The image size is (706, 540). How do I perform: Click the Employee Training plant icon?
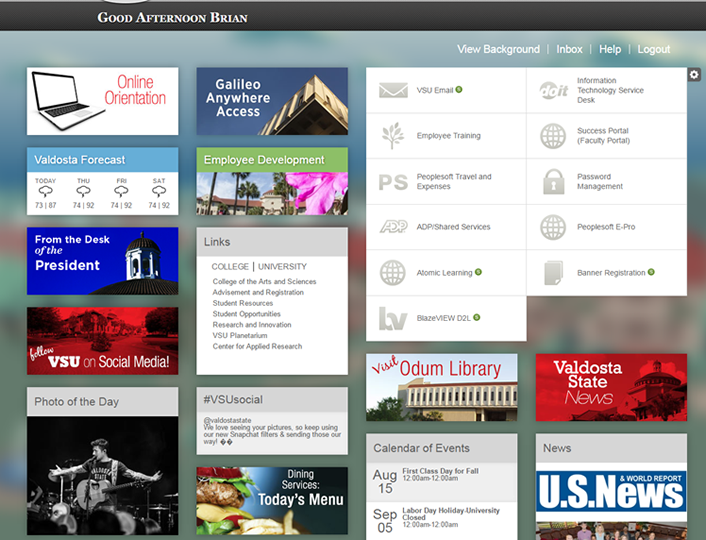[393, 136]
